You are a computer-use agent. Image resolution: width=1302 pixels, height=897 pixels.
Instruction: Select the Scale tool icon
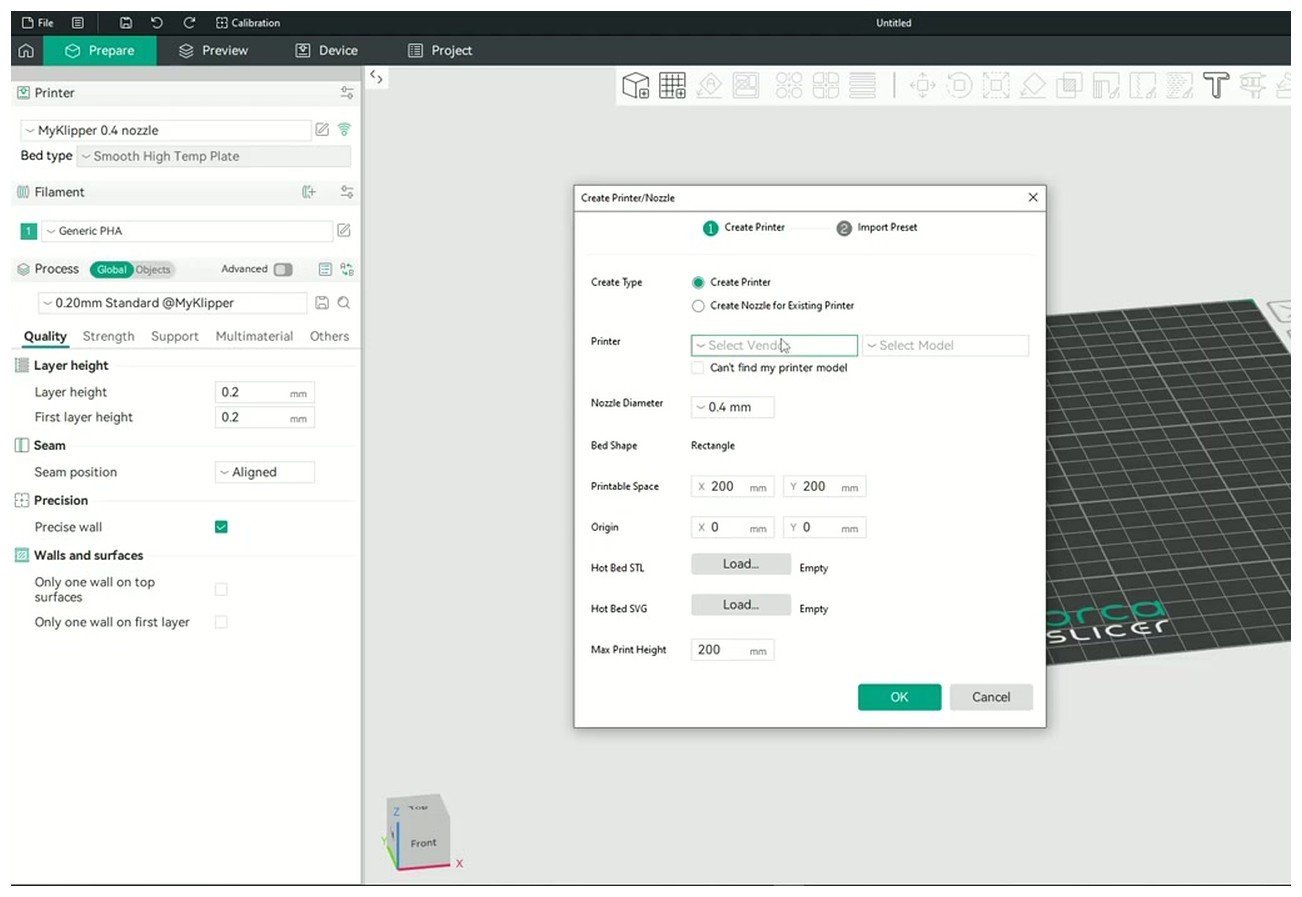(x=996, y=86)
